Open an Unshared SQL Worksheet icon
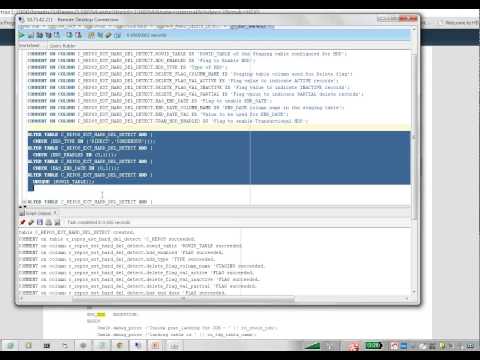Viewport: 480px width, 360px height. click(x=91, y=35)
